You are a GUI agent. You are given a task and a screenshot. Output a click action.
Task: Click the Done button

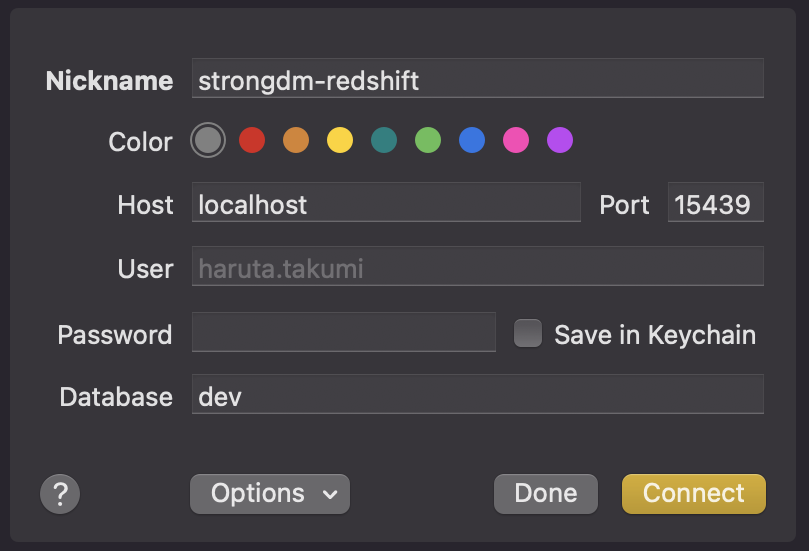(x=546, y=494)
